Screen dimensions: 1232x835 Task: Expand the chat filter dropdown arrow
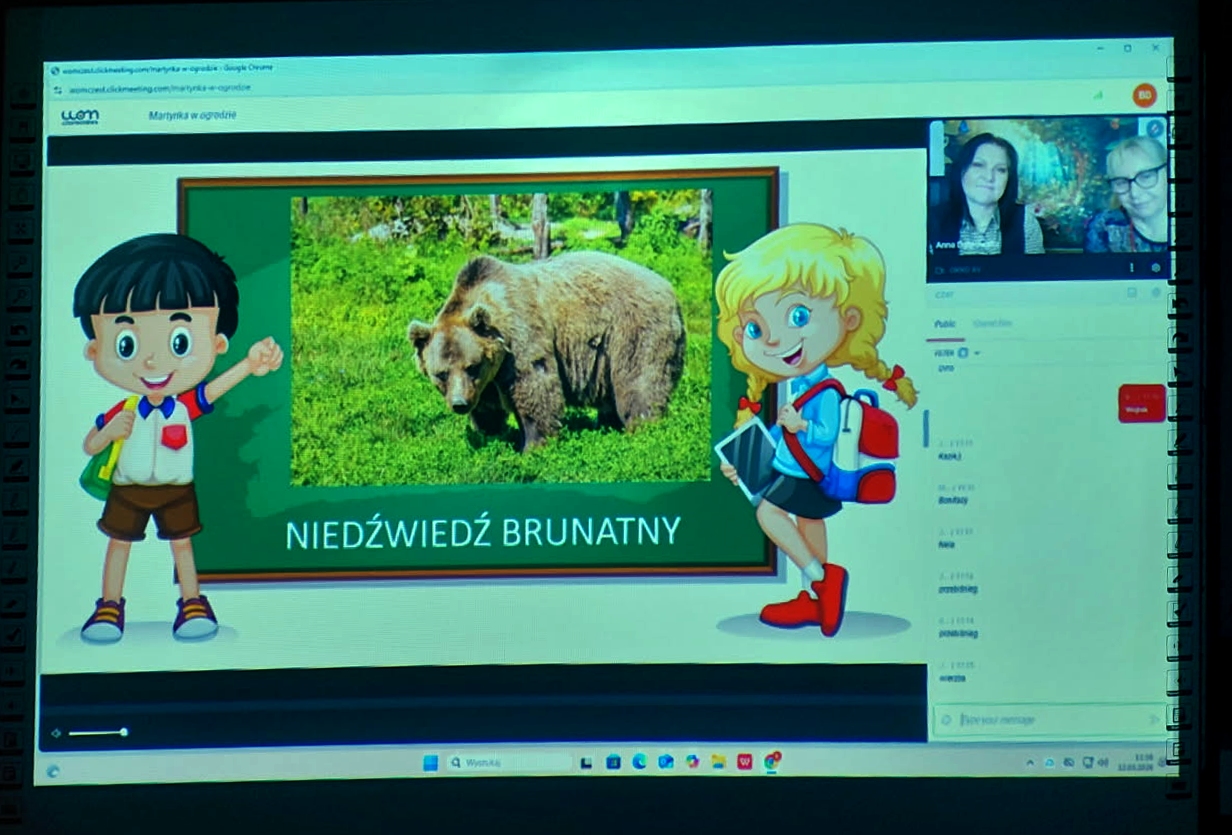click(x=976, y=353)
